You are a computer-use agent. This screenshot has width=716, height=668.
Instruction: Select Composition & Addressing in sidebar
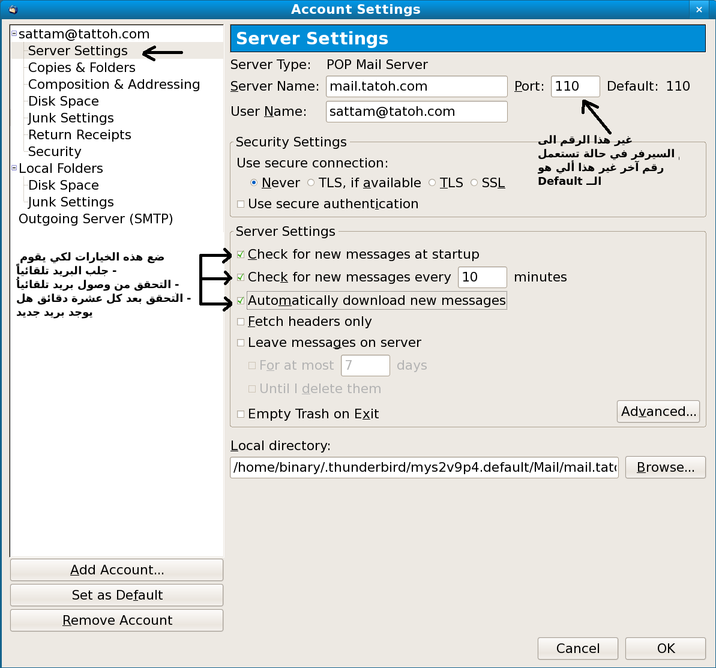click(113, 84)
